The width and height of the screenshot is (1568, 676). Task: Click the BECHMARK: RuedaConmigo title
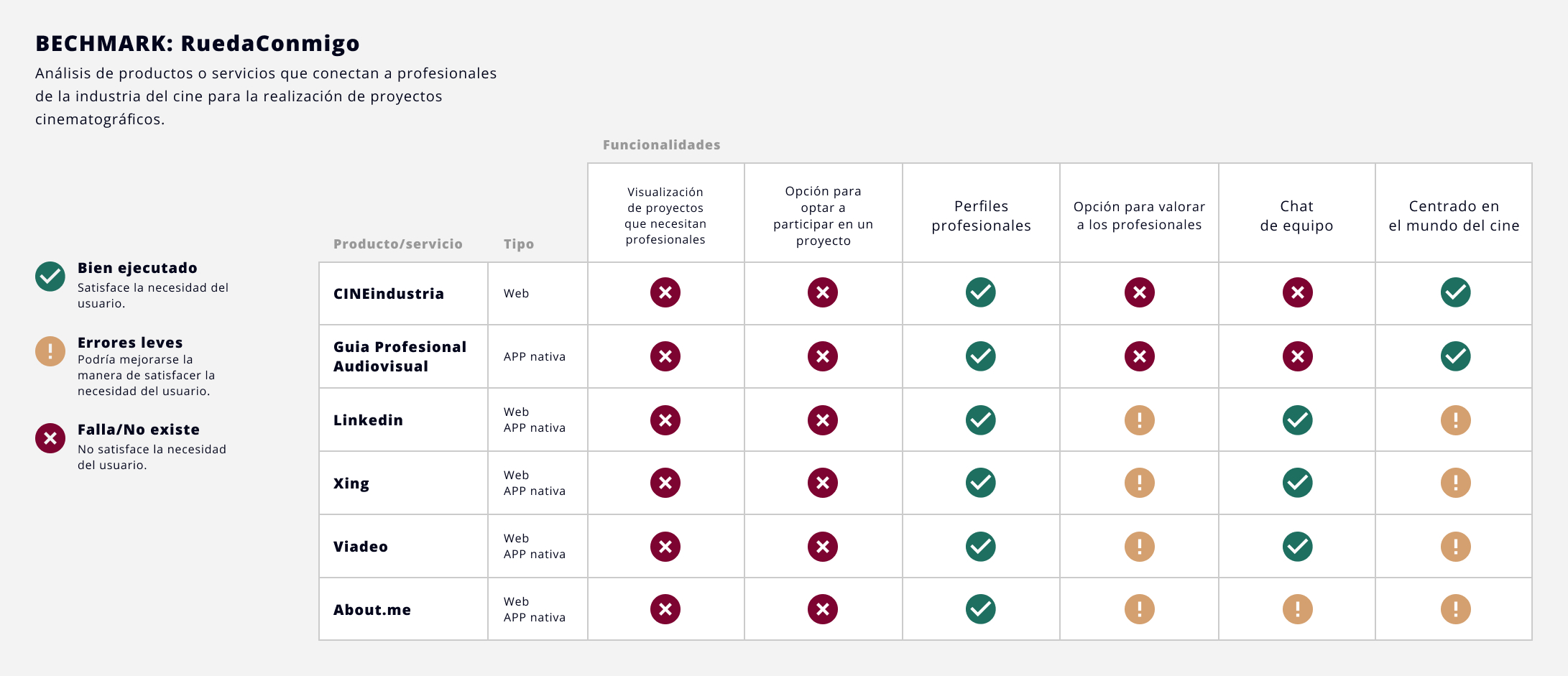click(198, 44)
